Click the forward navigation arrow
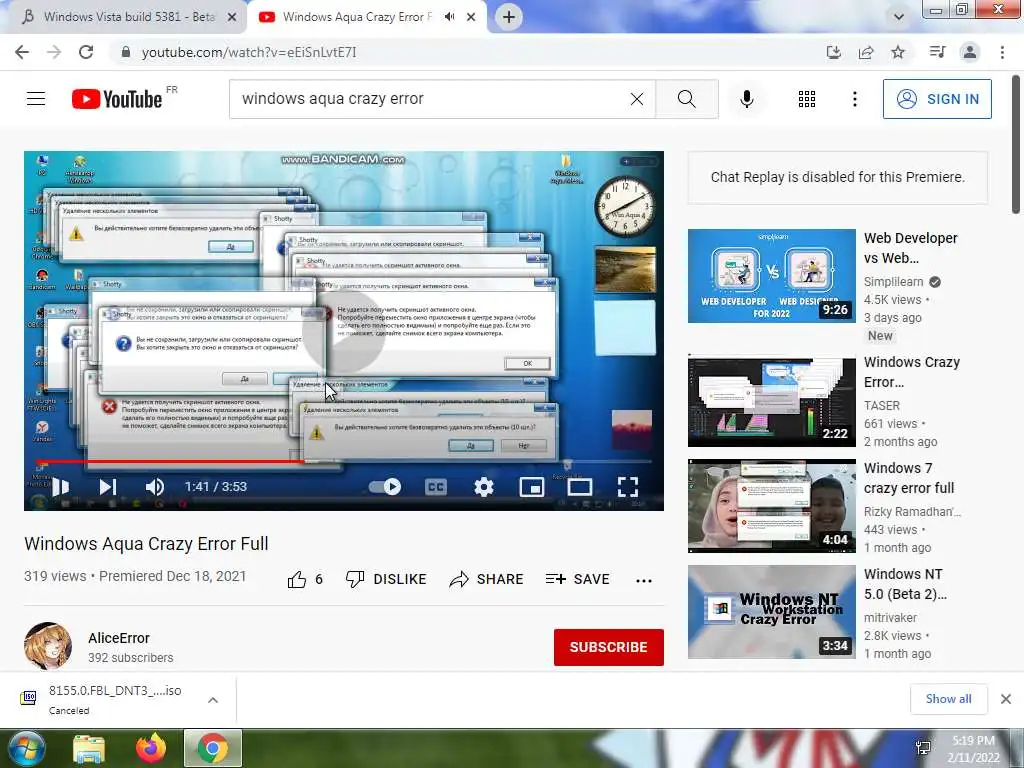The width and height of the screenshot is (1024, 768). coord(54,52)
